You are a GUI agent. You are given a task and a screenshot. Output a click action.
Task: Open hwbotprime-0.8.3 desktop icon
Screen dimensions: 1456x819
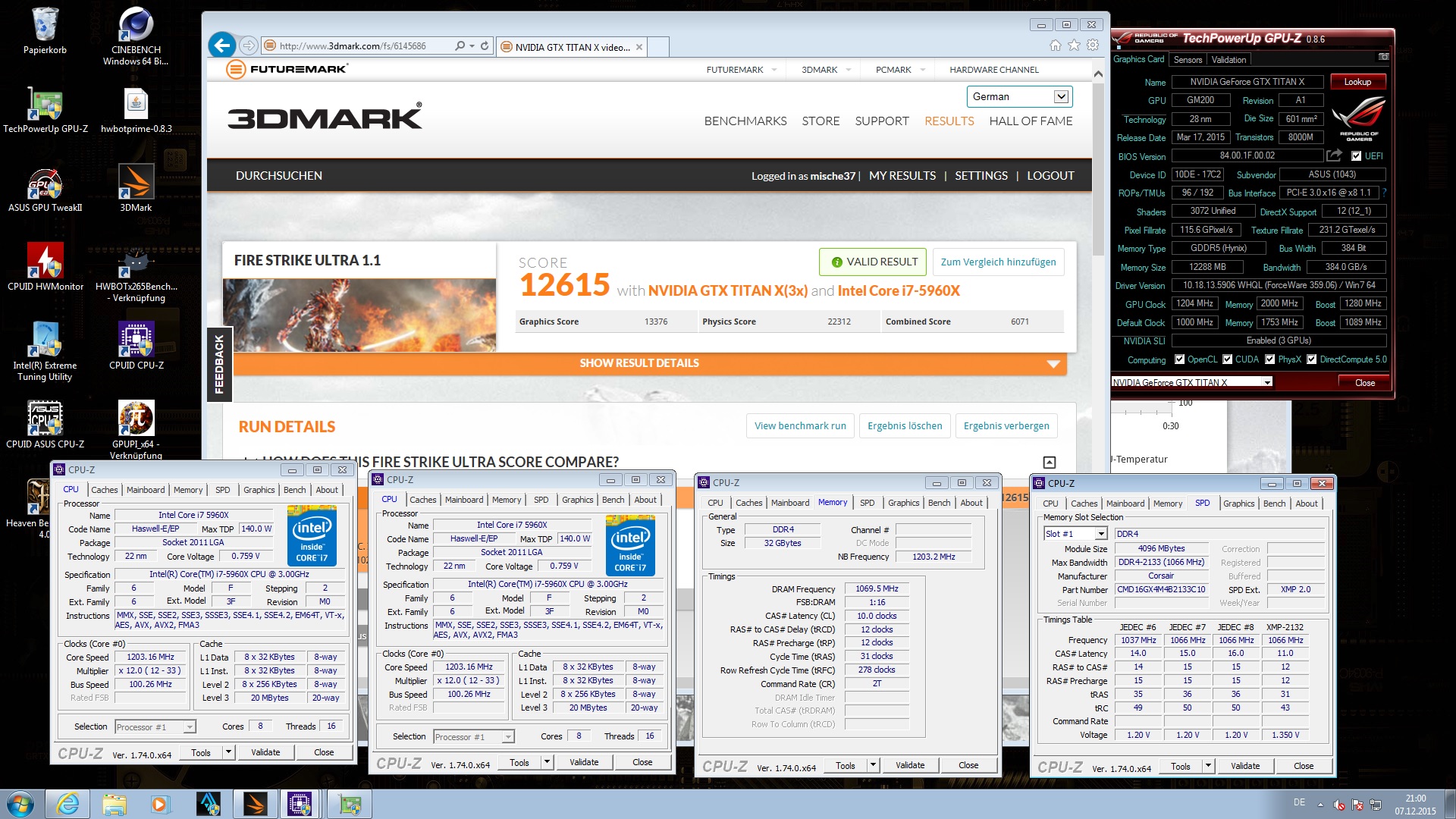(136, 110)
